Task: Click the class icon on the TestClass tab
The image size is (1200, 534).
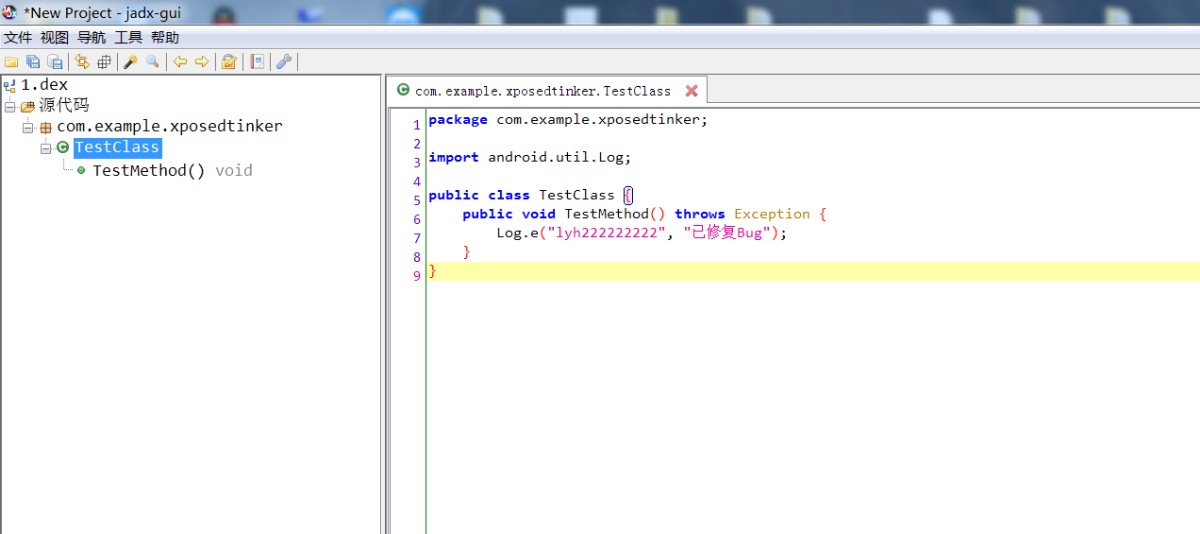Action: click(403, 90)
